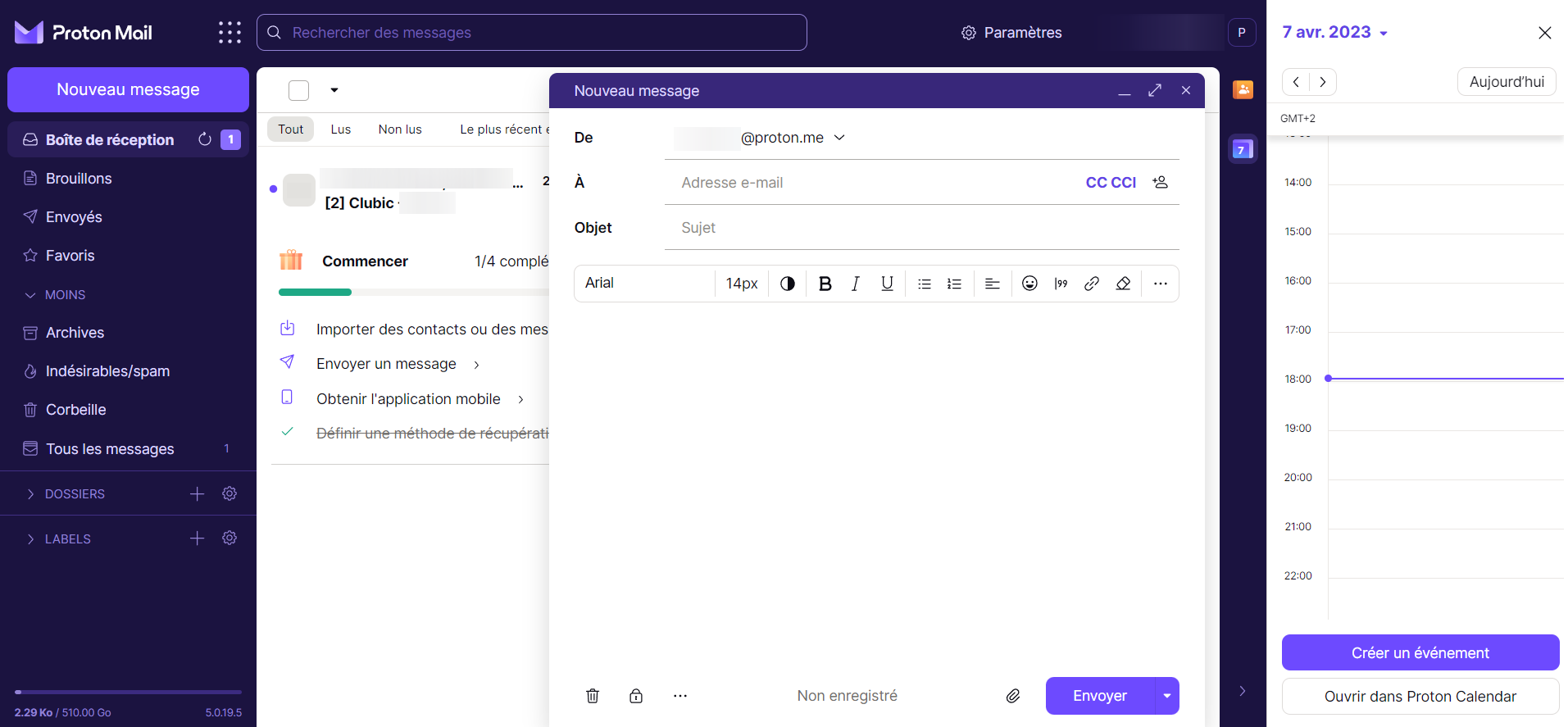
Task: Click the insert link icon
Action: click(x=1091, y=284)
